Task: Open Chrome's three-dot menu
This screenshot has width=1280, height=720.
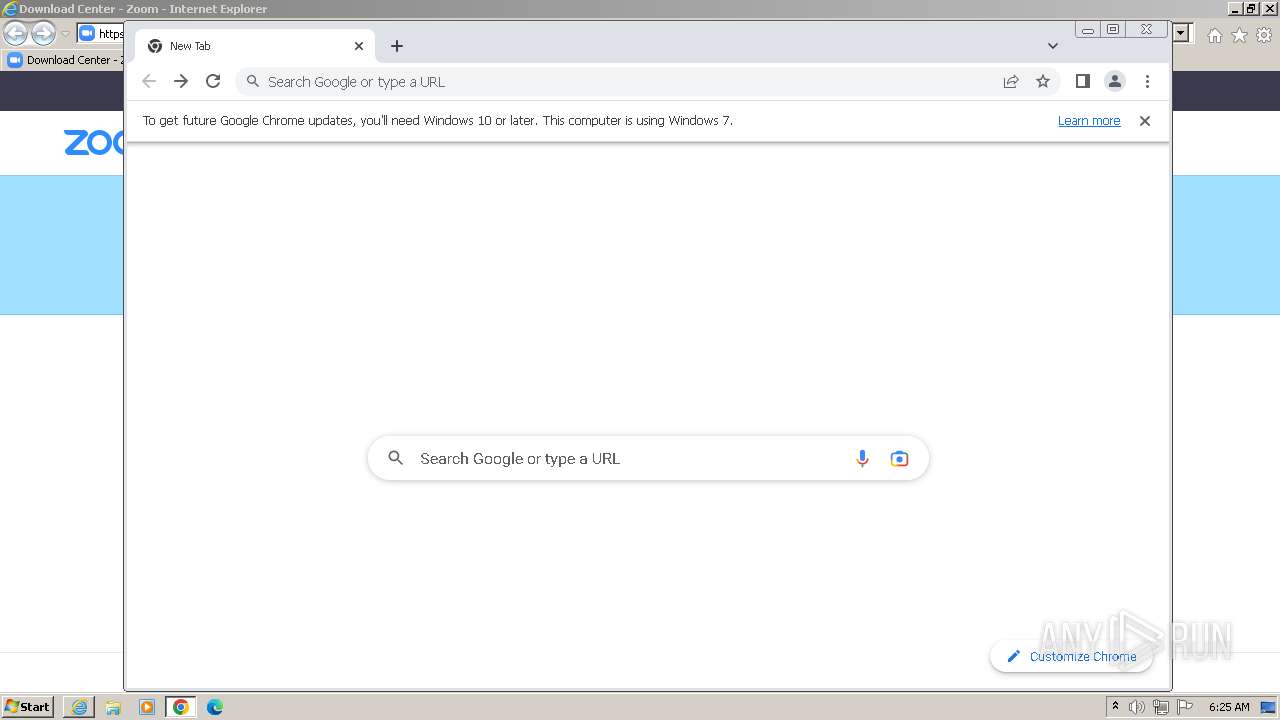Action: click(x=1147, y=81)
